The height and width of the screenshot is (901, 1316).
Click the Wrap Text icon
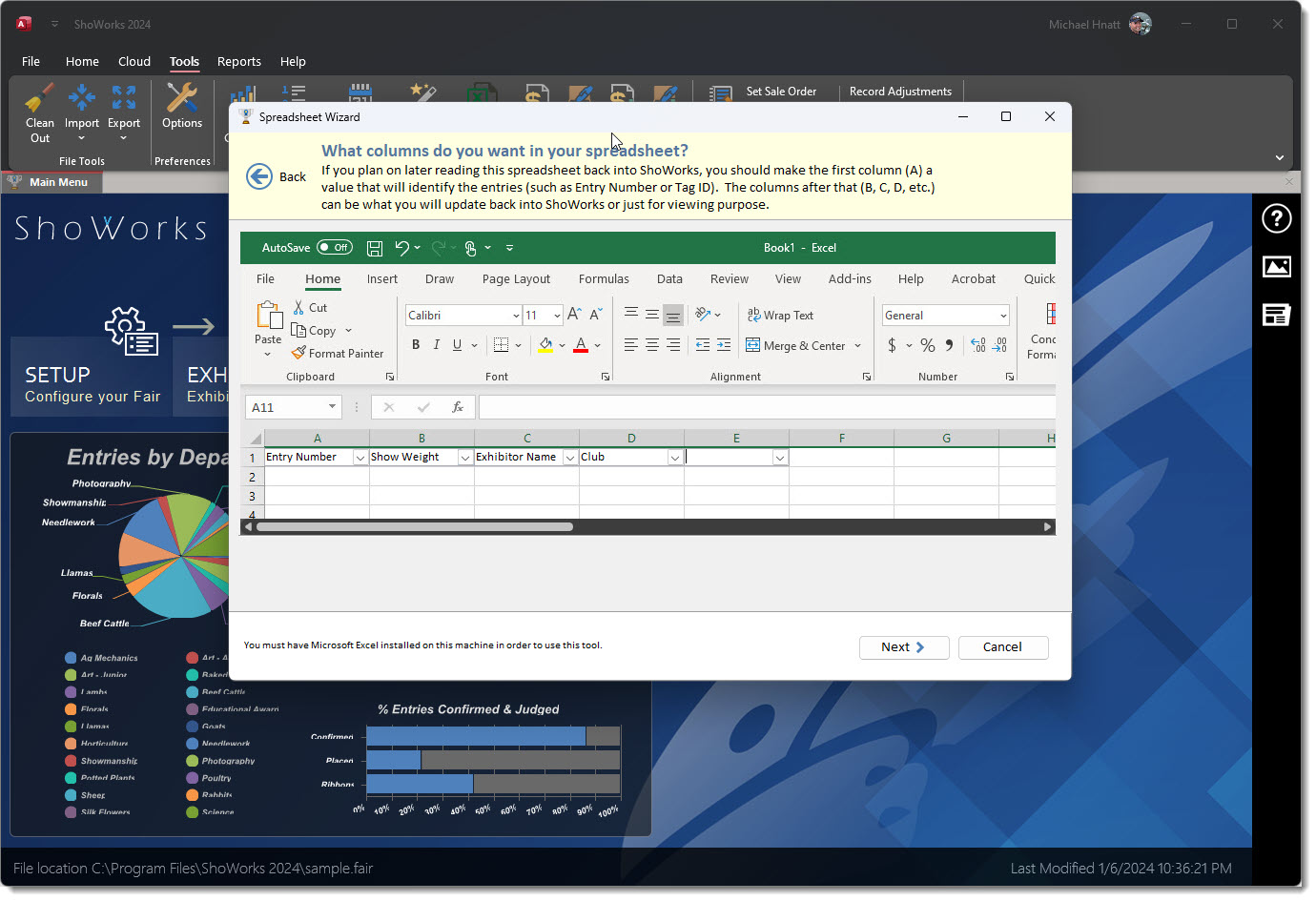[753, 315]
